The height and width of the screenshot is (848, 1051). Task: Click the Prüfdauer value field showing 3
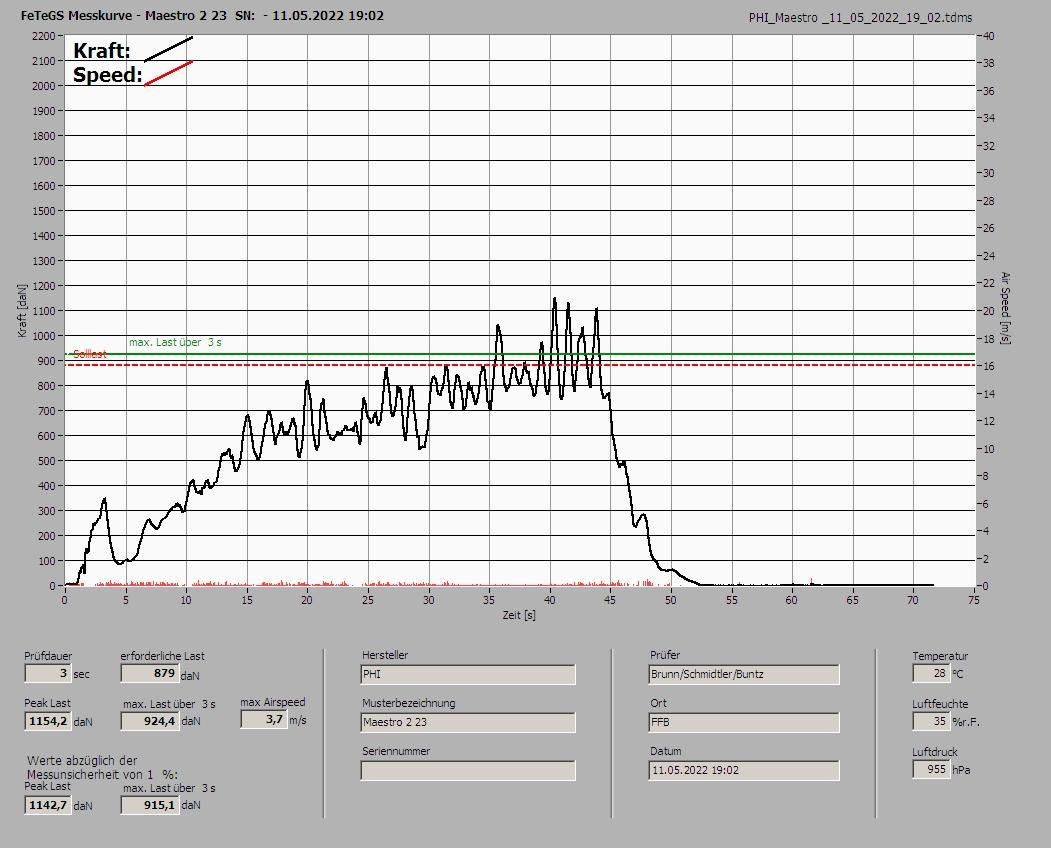[x=48, y=673]
